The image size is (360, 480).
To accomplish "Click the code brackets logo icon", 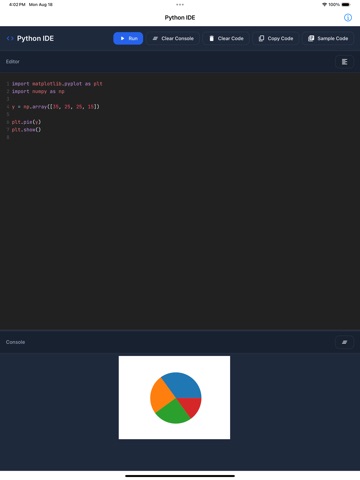I will pyautogui.click(x=10, y=38).
